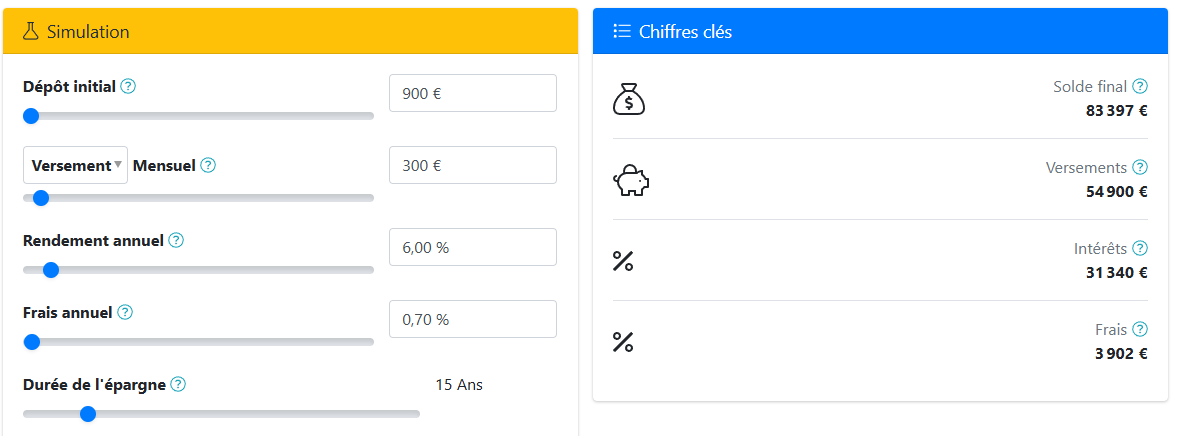Viewport: 1178px width, 436px height.
Task: Click the Chiffres clés panel header
Action: point(880,32)
